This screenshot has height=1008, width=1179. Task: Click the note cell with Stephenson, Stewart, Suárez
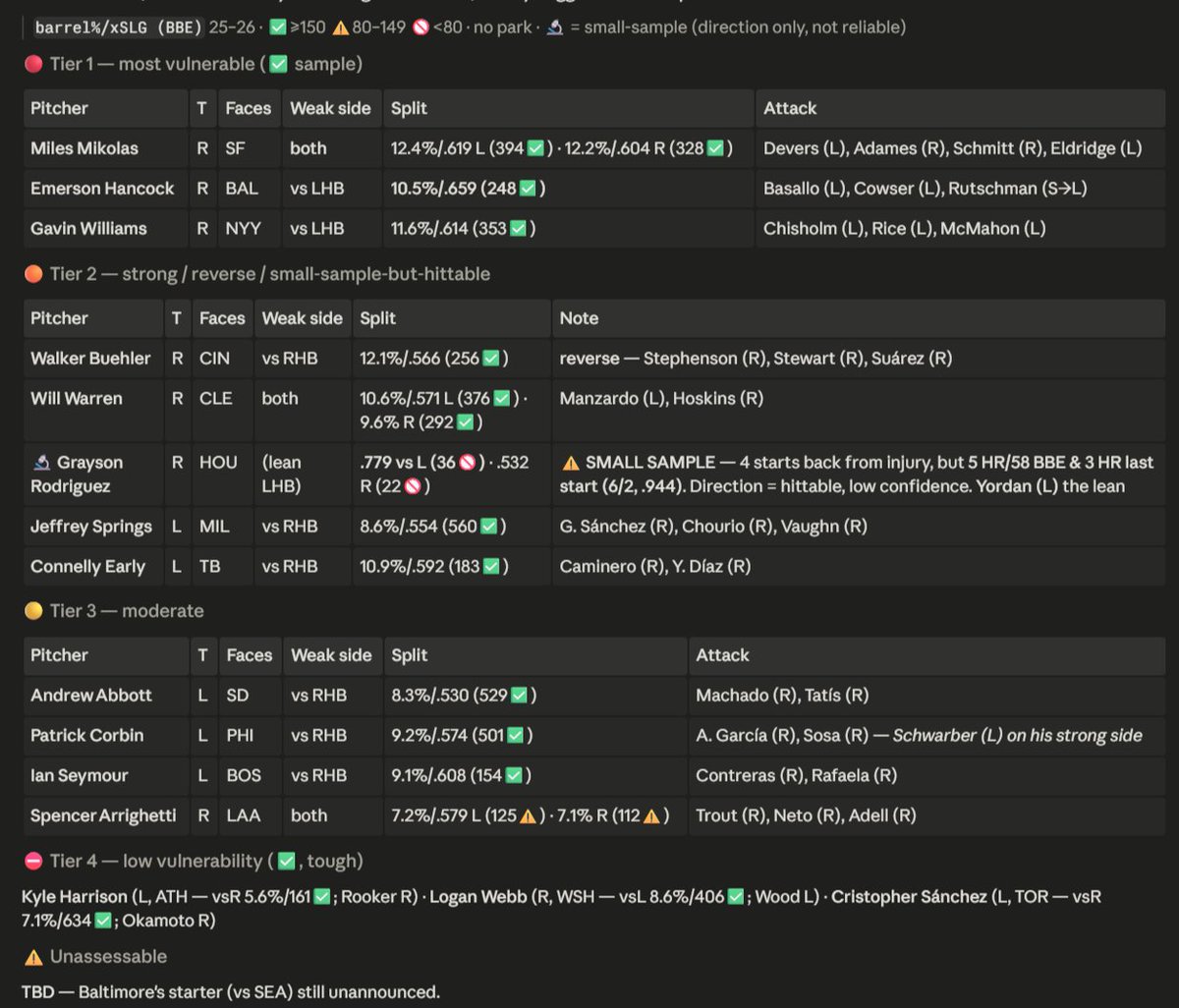tap(860, 359)
